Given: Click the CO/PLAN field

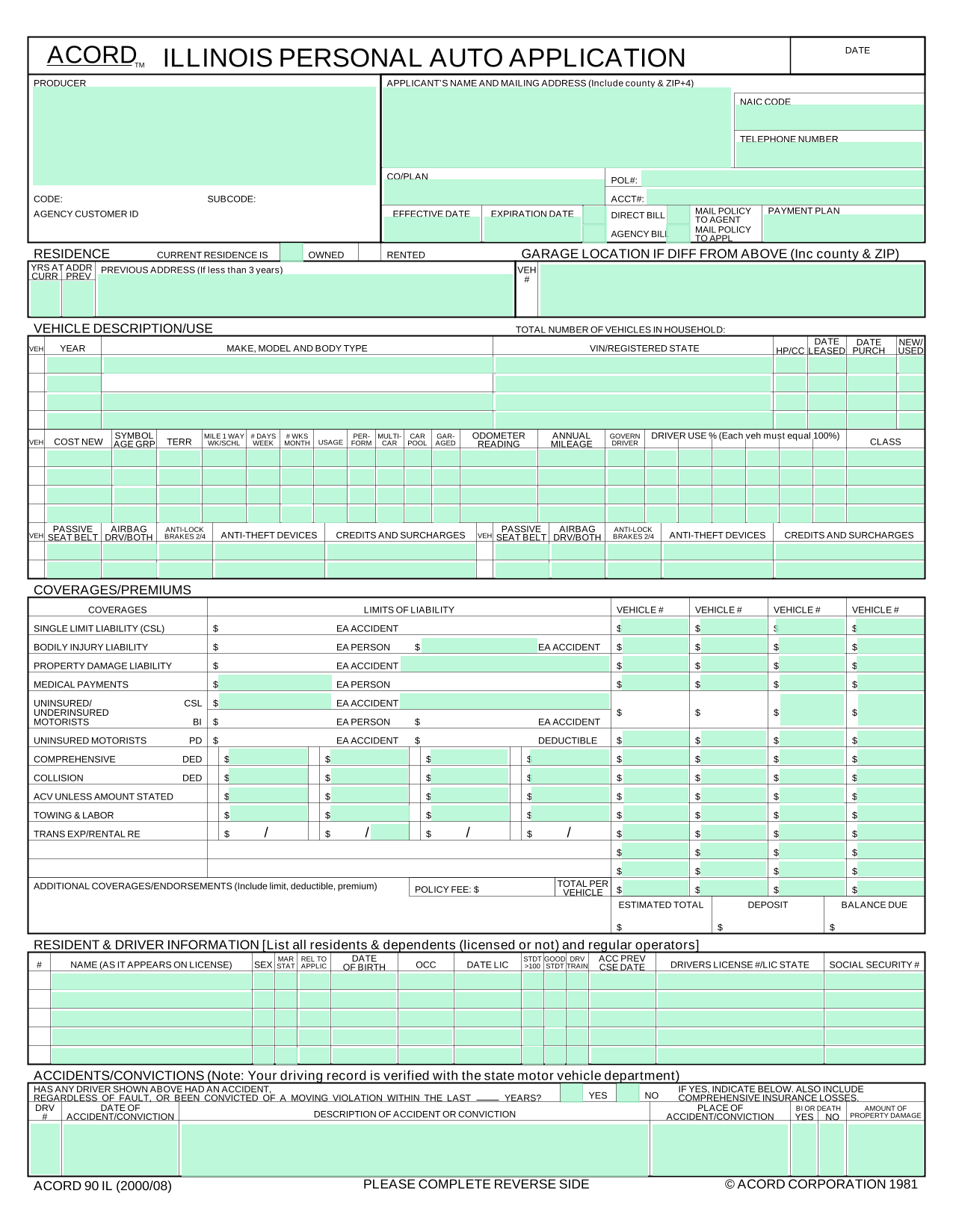Looking at the screenshot, I should 493,191.
